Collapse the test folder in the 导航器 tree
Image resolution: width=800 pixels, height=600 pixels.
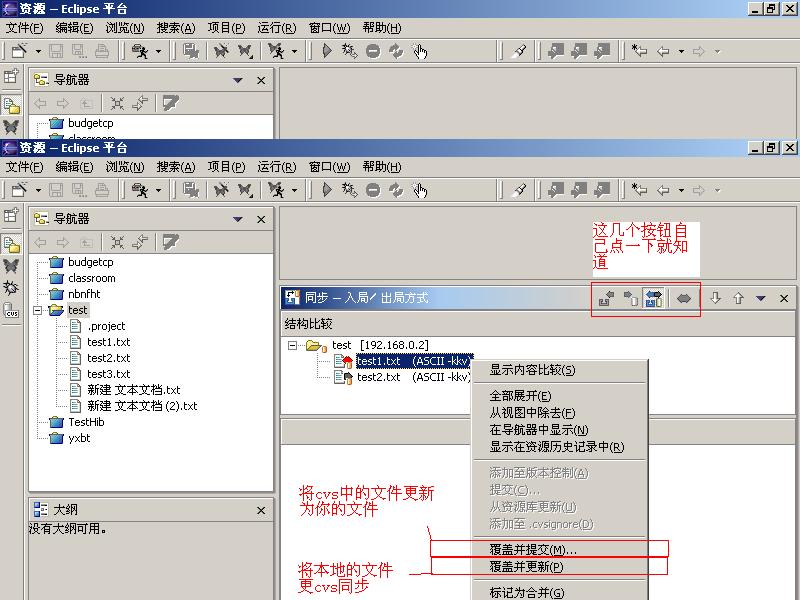tap(37, 310)
